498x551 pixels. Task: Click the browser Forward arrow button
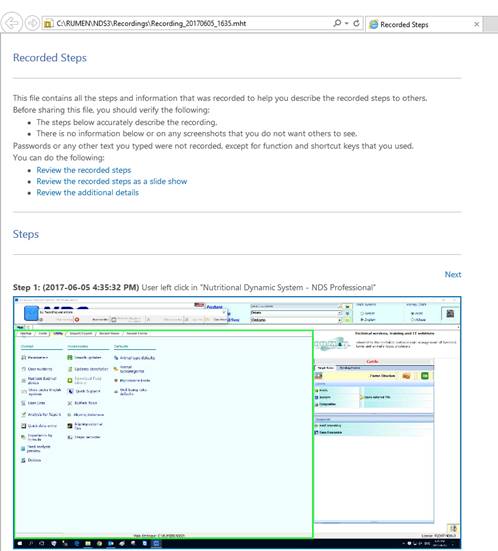click(32, 24)
